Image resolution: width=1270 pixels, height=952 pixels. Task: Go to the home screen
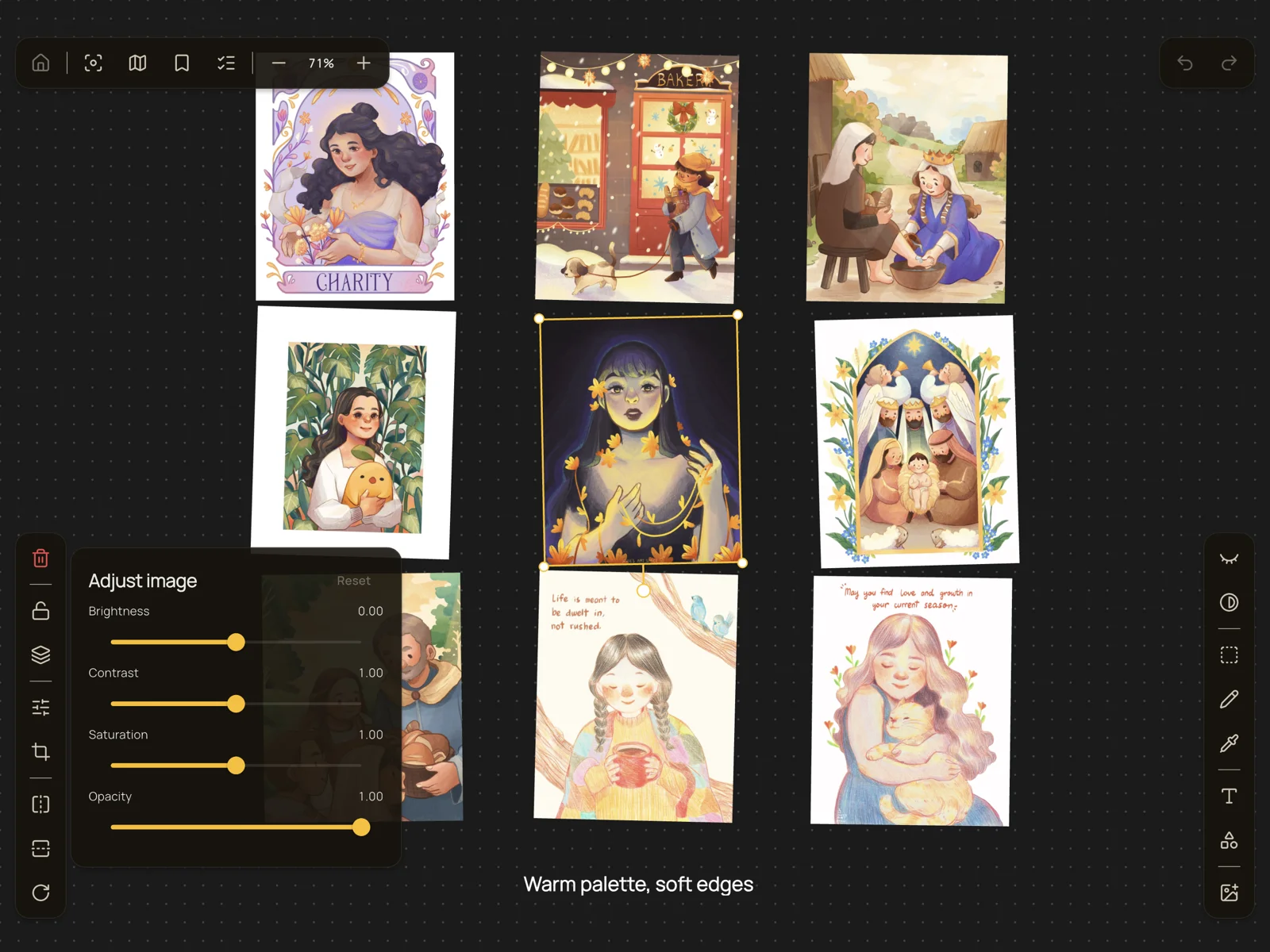(40, 63)
